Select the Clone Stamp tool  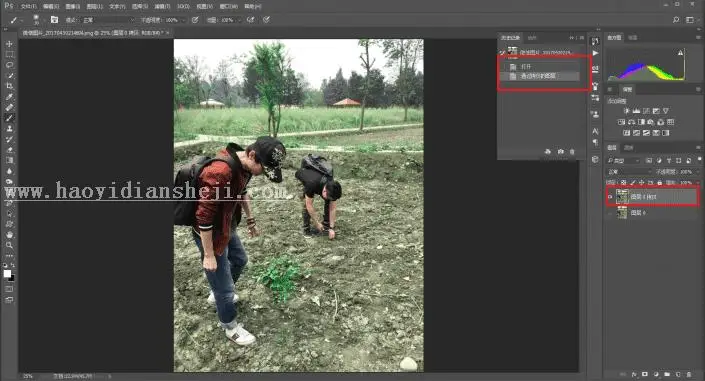pos(9,129)
